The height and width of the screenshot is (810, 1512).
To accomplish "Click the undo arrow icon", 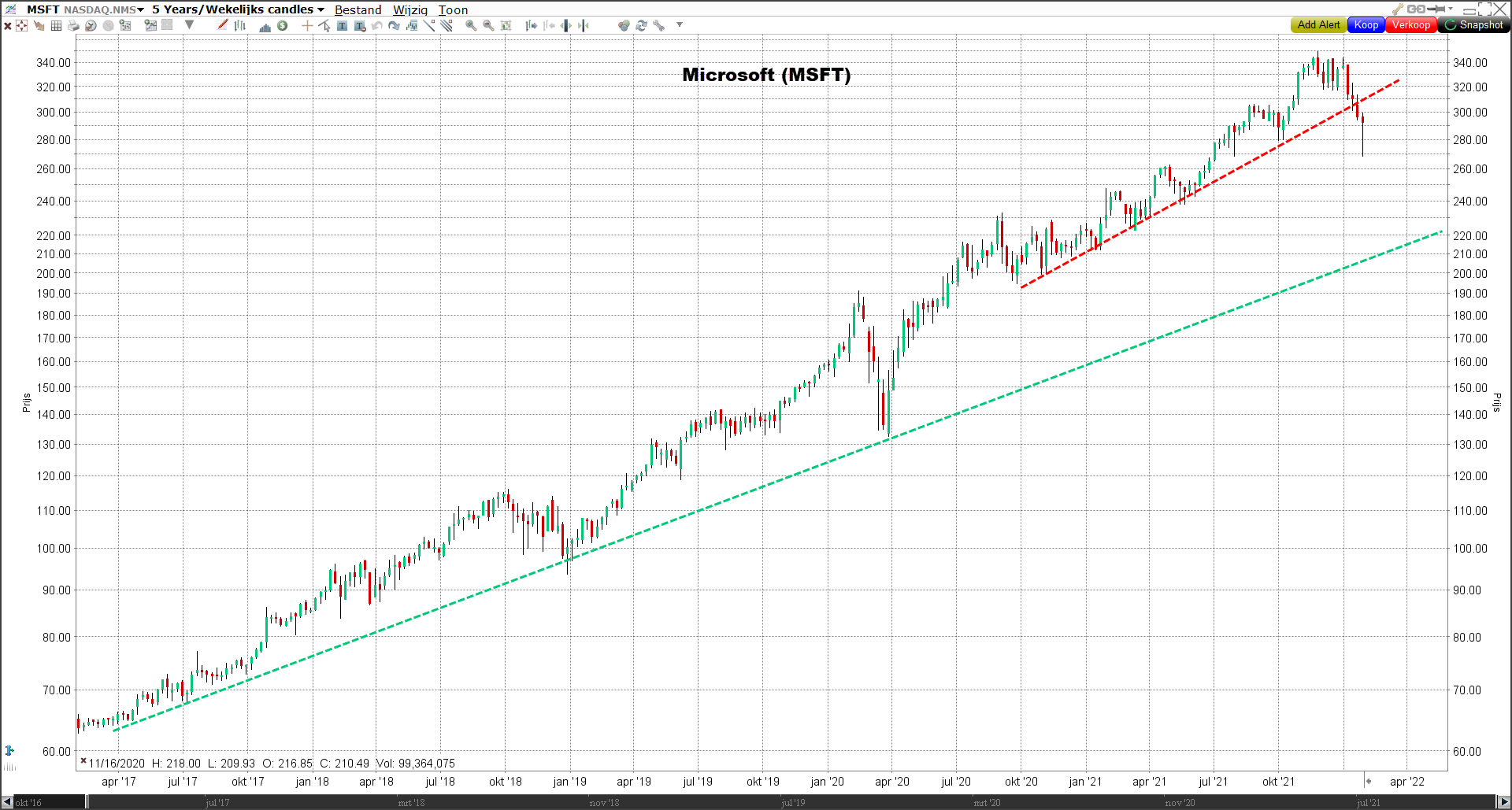I will [x=376, y=26].
